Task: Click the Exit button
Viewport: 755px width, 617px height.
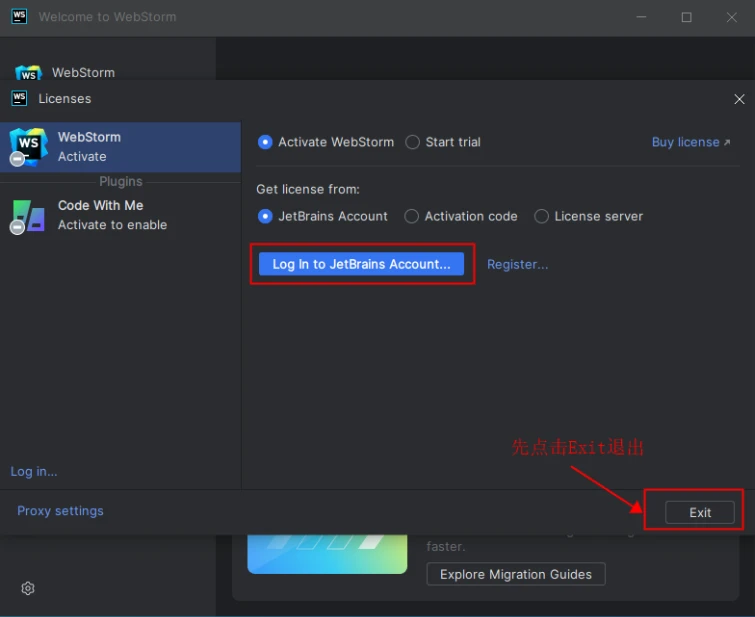Action: [700, 512]
